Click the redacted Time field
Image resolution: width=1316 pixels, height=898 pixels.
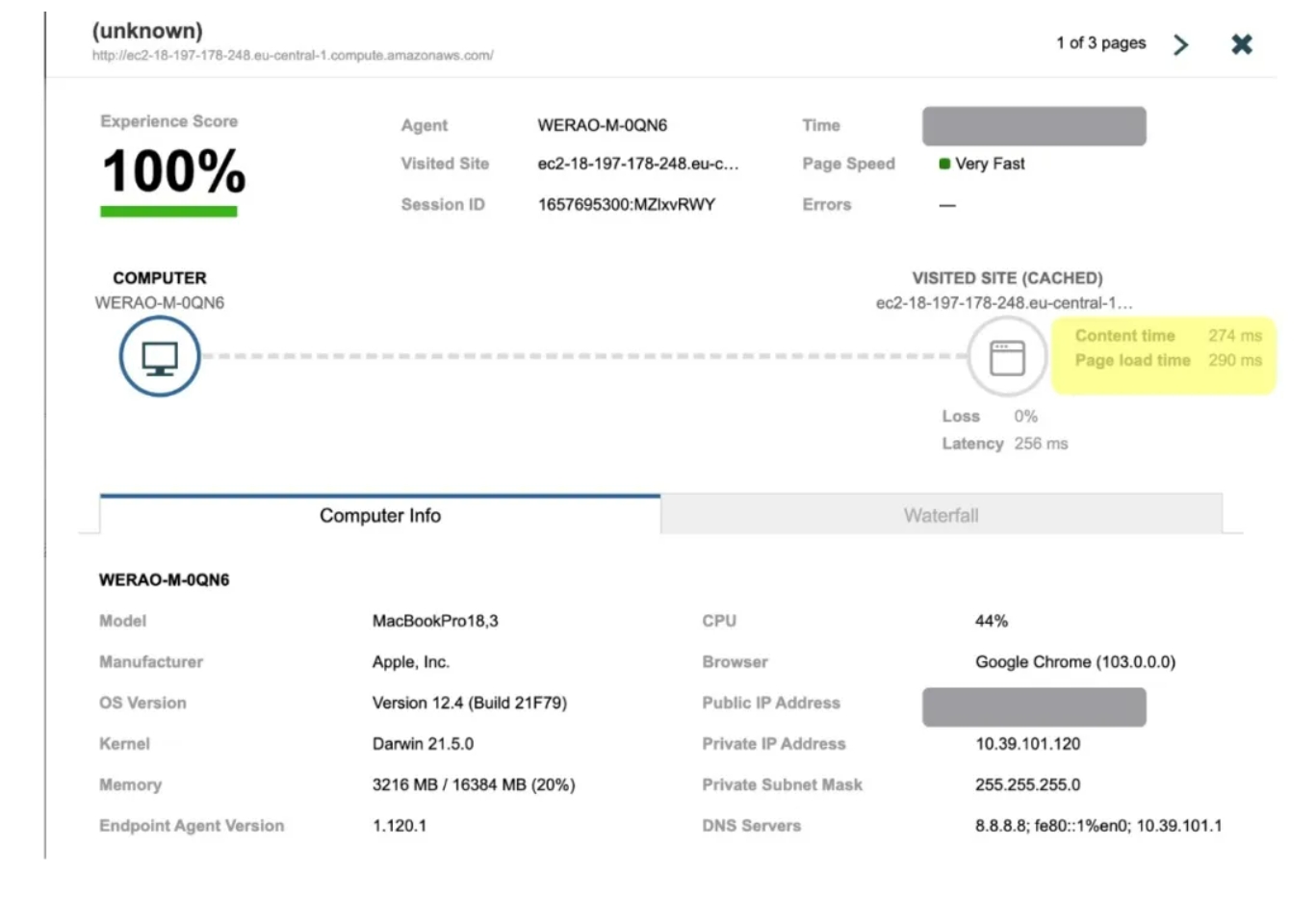[1034, 126]
